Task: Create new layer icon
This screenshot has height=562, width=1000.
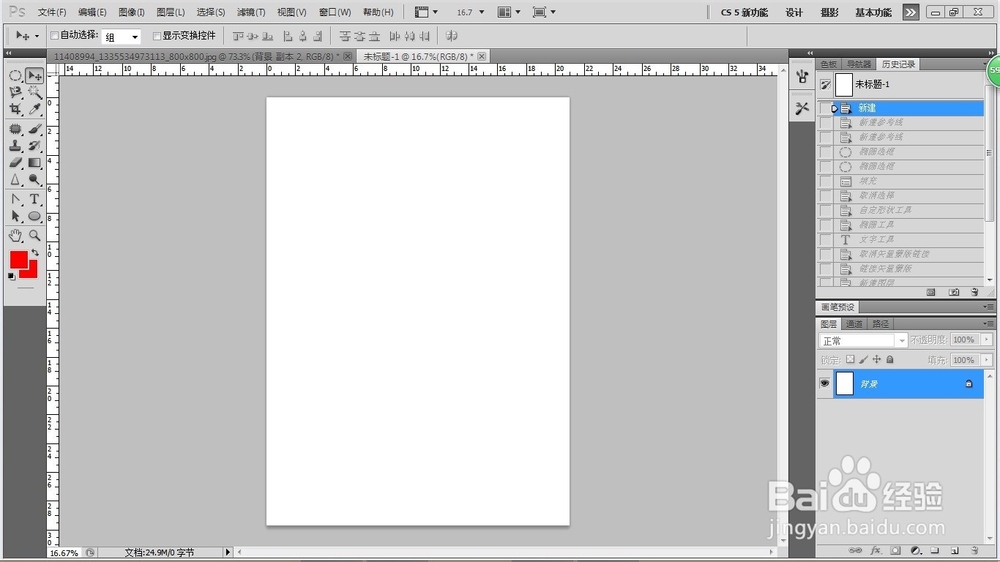Action: 955,550
